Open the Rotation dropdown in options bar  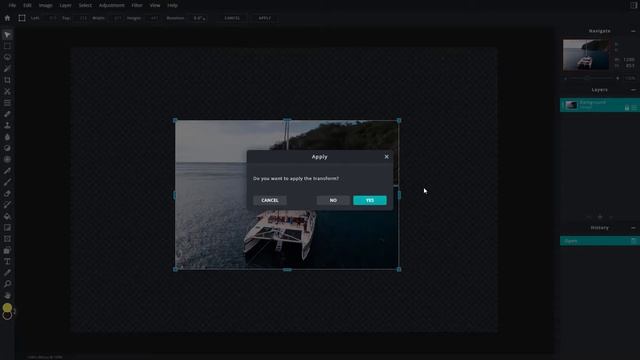tap(199, 18)
